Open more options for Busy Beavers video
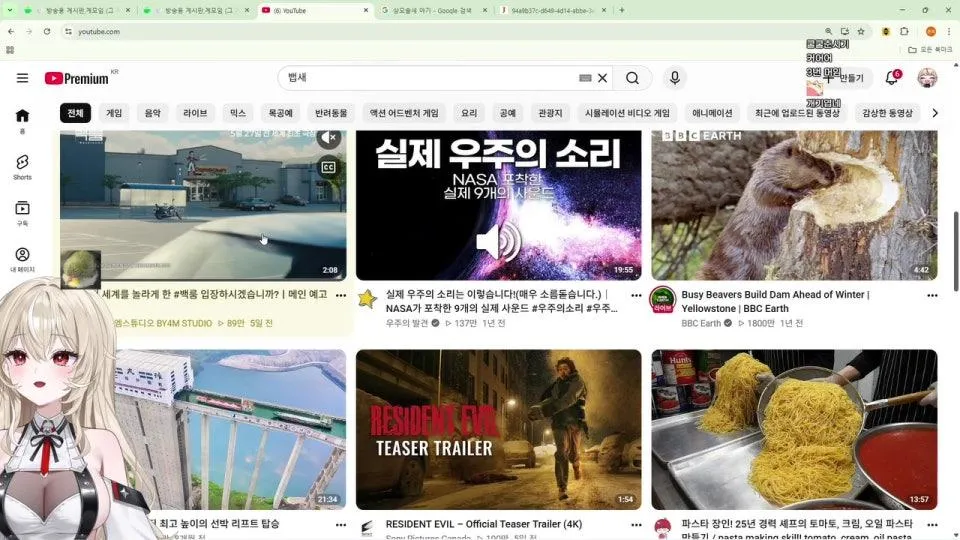 pyautogui.click(x=932, y=295)
